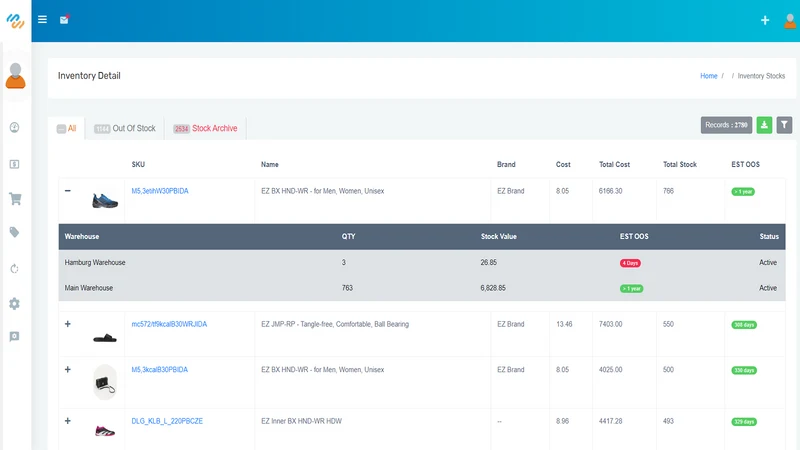Click the black bag product thumbnail
Viewport: 800px width, 450px height.
click(x=105, y=382)
